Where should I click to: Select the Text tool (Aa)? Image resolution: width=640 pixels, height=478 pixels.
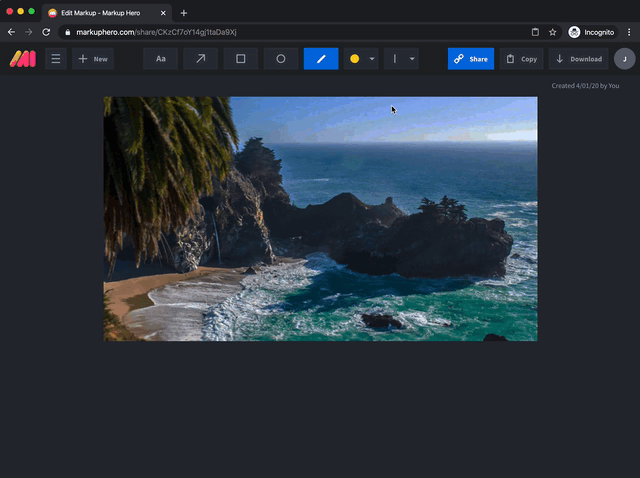coord(160,59)
